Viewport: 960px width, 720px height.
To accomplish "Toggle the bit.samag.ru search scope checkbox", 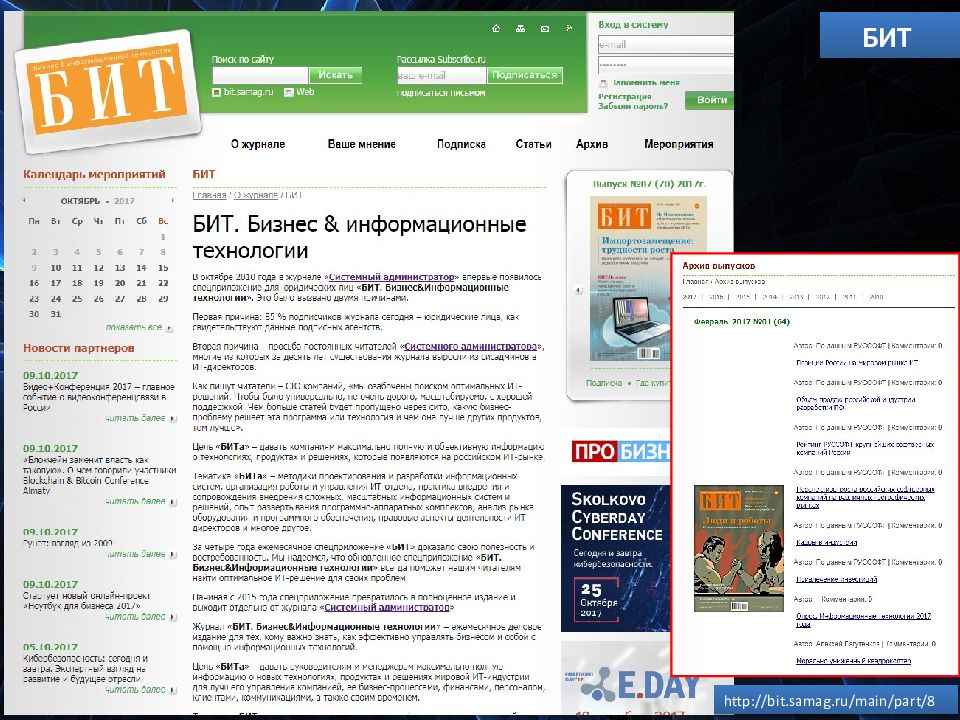I will pyautogui.click(x=216, y=92).
